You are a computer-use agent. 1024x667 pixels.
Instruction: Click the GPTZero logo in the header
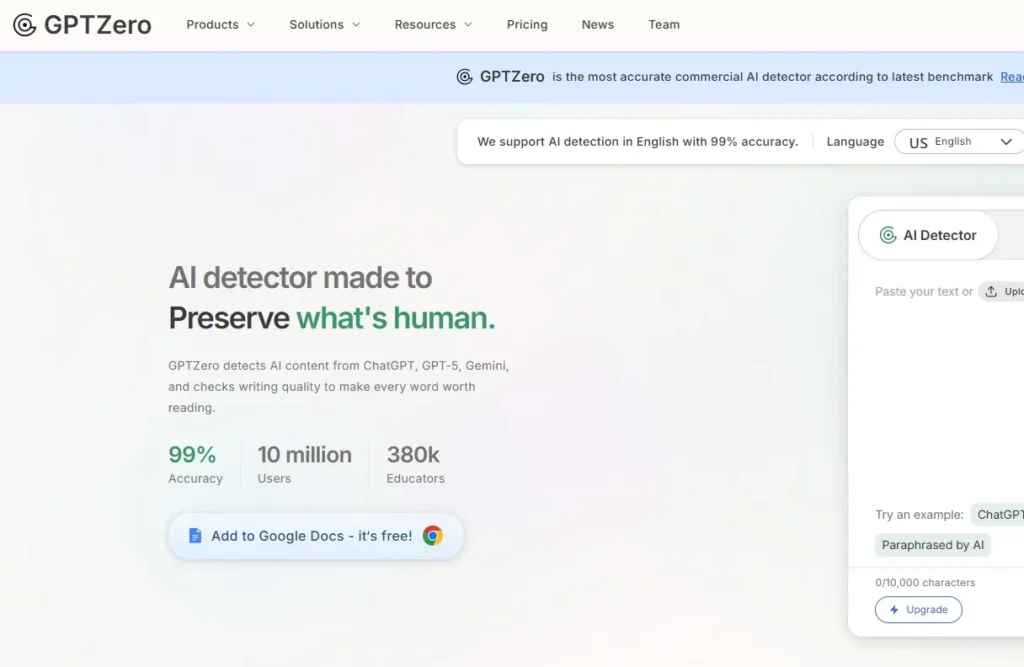coord(82,24)
